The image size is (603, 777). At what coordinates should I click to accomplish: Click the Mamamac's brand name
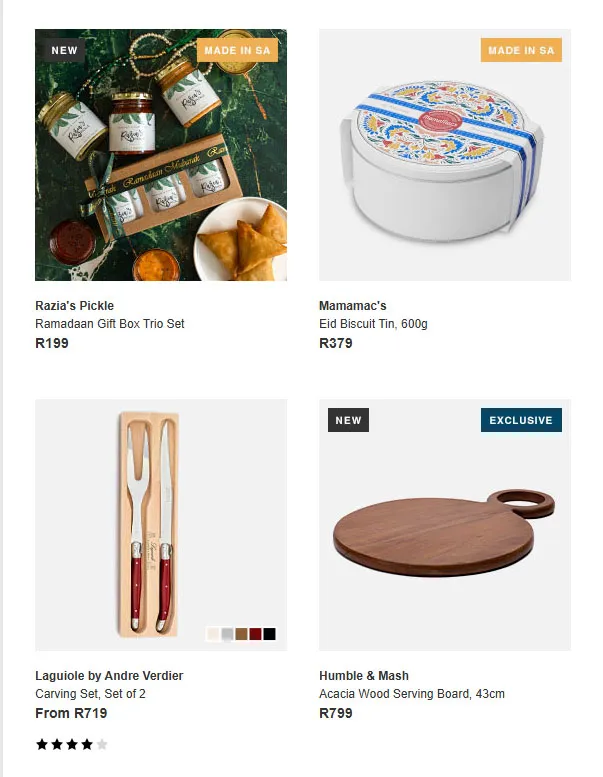(353, 306)
